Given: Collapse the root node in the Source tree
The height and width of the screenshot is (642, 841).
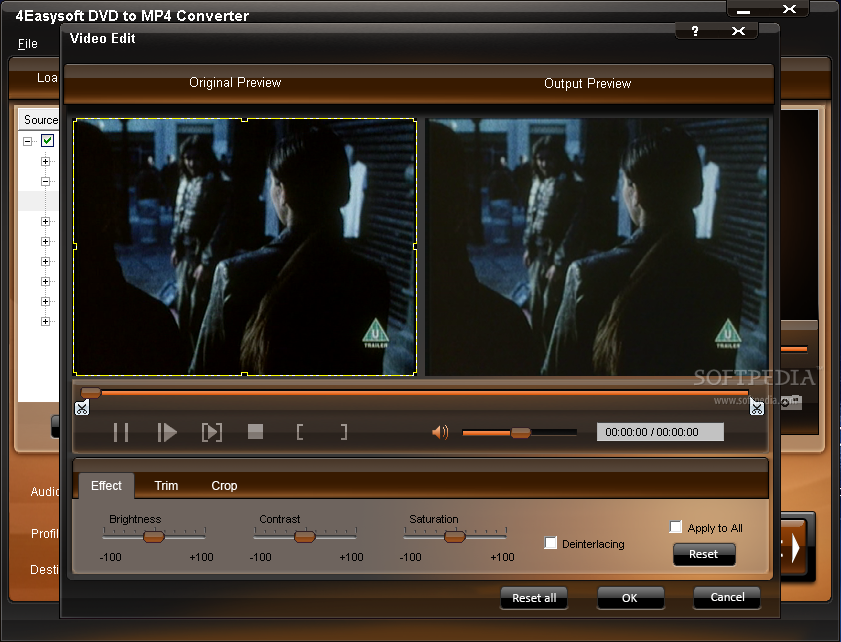Looking at the screenshot, I should (x=27, y=141).
